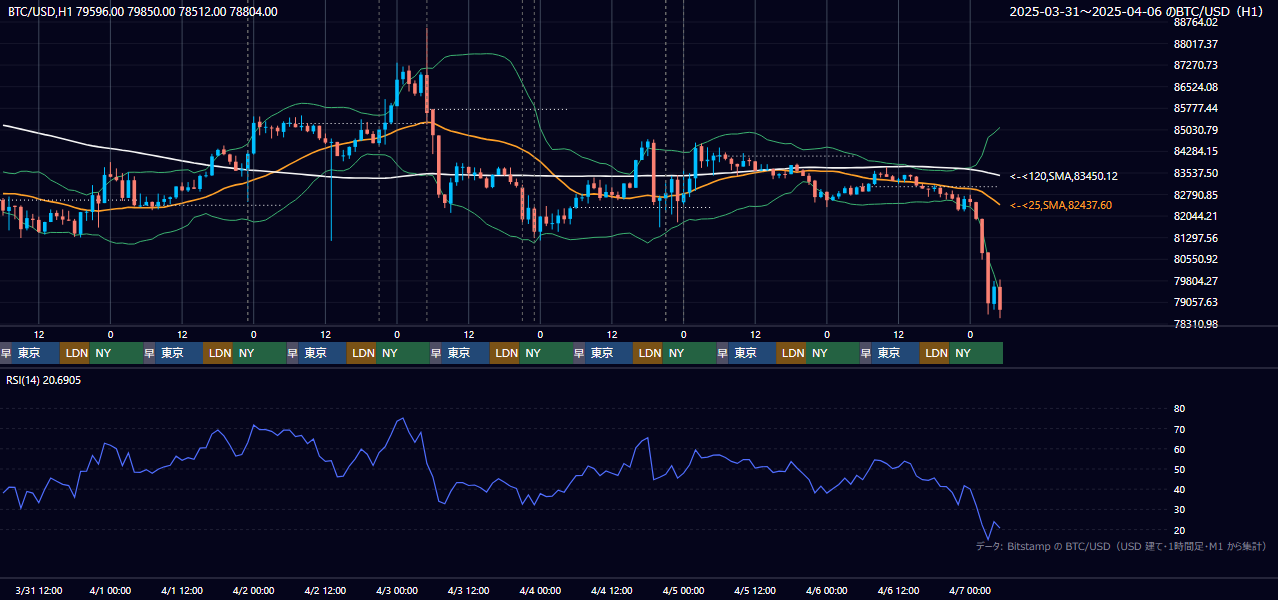Select the 4/1 00:00 time label
1278x600 pixels.
tap(110, 590)
